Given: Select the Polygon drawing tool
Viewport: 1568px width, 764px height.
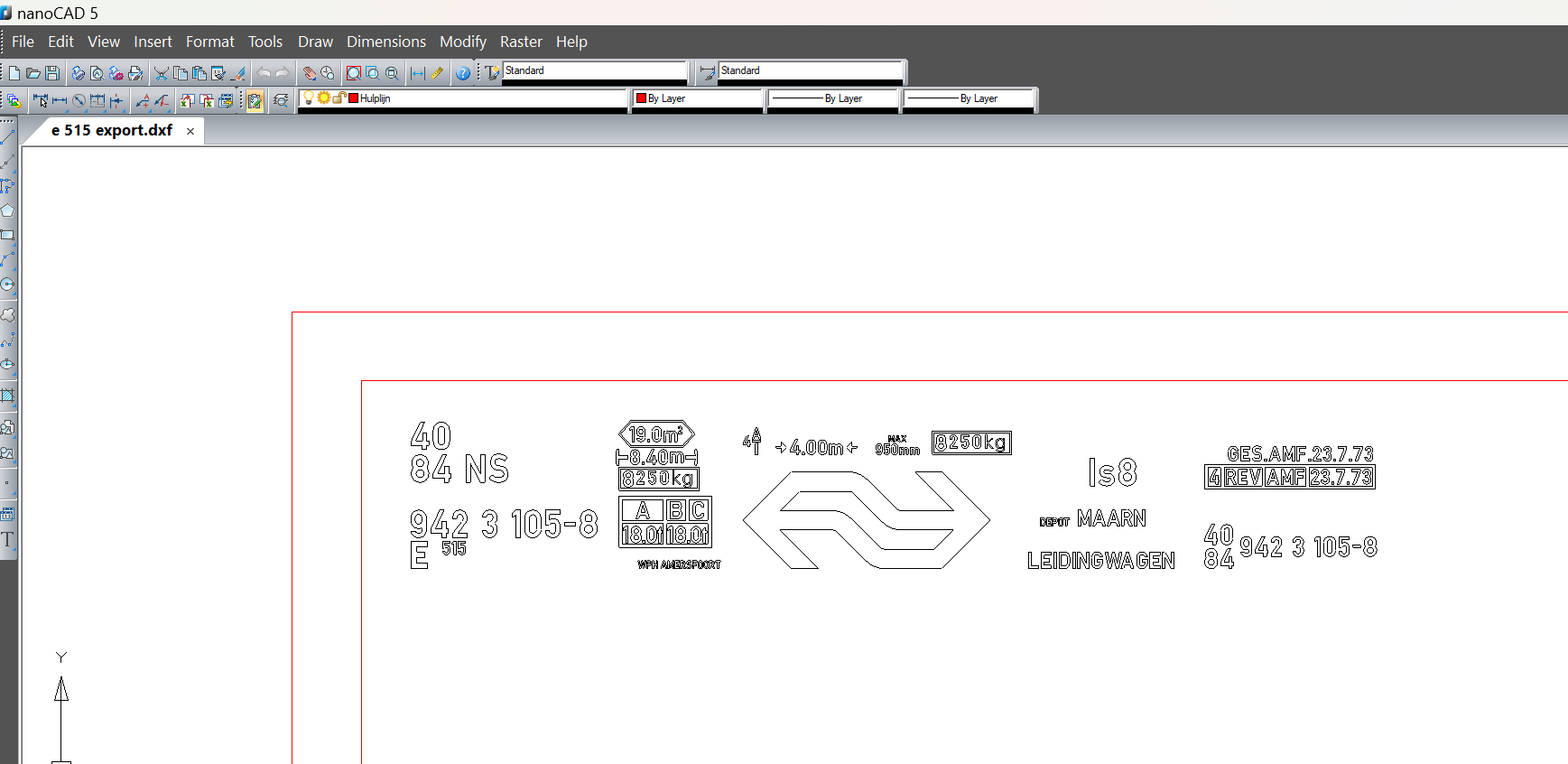Looking at the screenshot, I should (7, 210).
